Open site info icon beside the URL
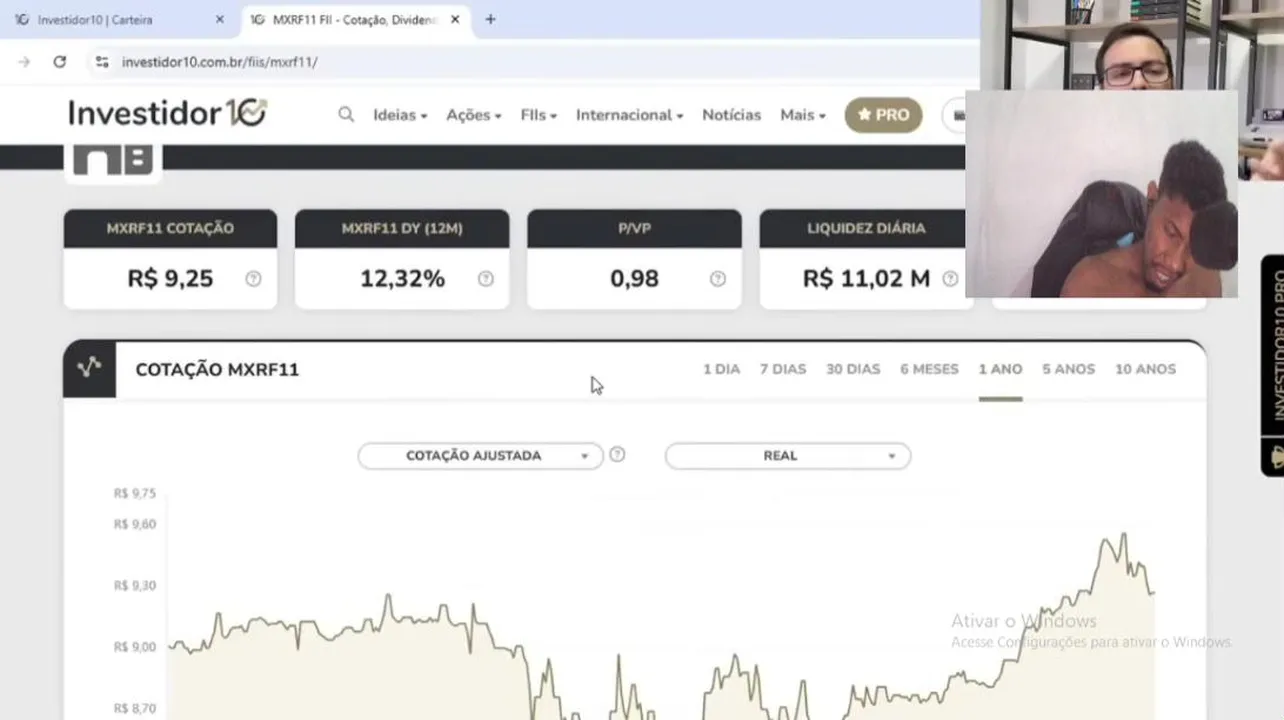Viewport: 1284px width, 720px height. click(x=101, y=62)
